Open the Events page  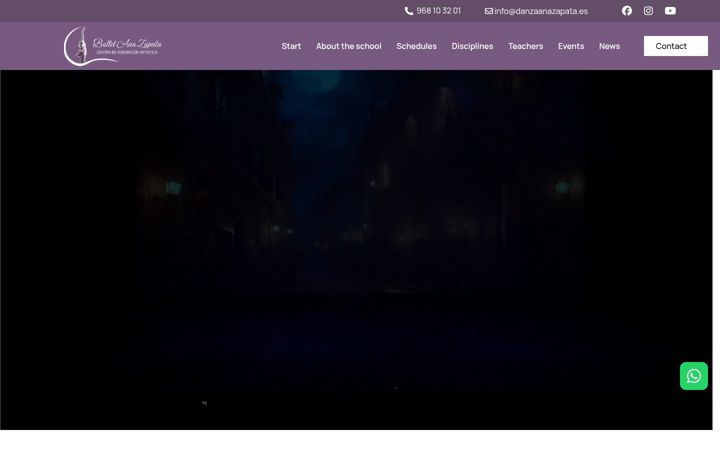coord(571,46)
